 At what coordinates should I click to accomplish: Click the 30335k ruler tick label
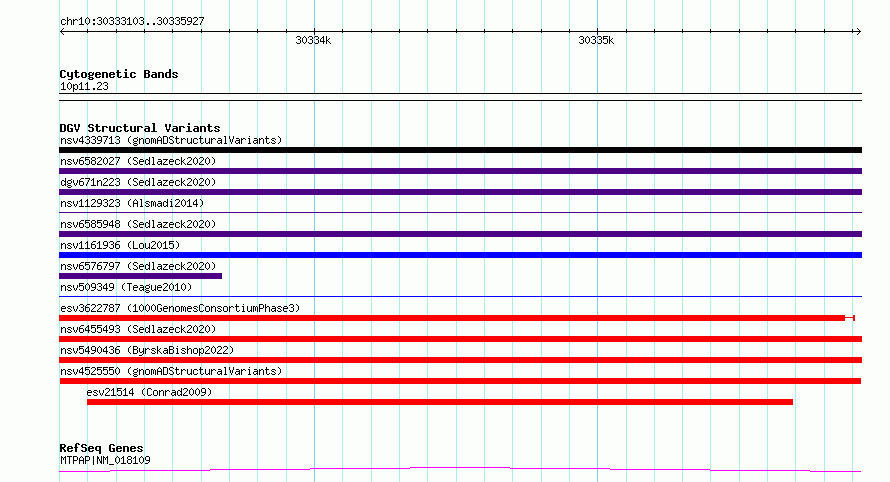pyautogui.click(x=596, y=40)
